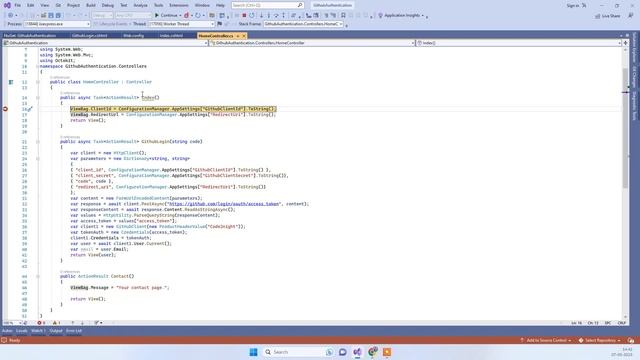Viewport: 640px width, 360px height.
Task: Collapse the Contact method on line 44
Action: coord(38,276)
